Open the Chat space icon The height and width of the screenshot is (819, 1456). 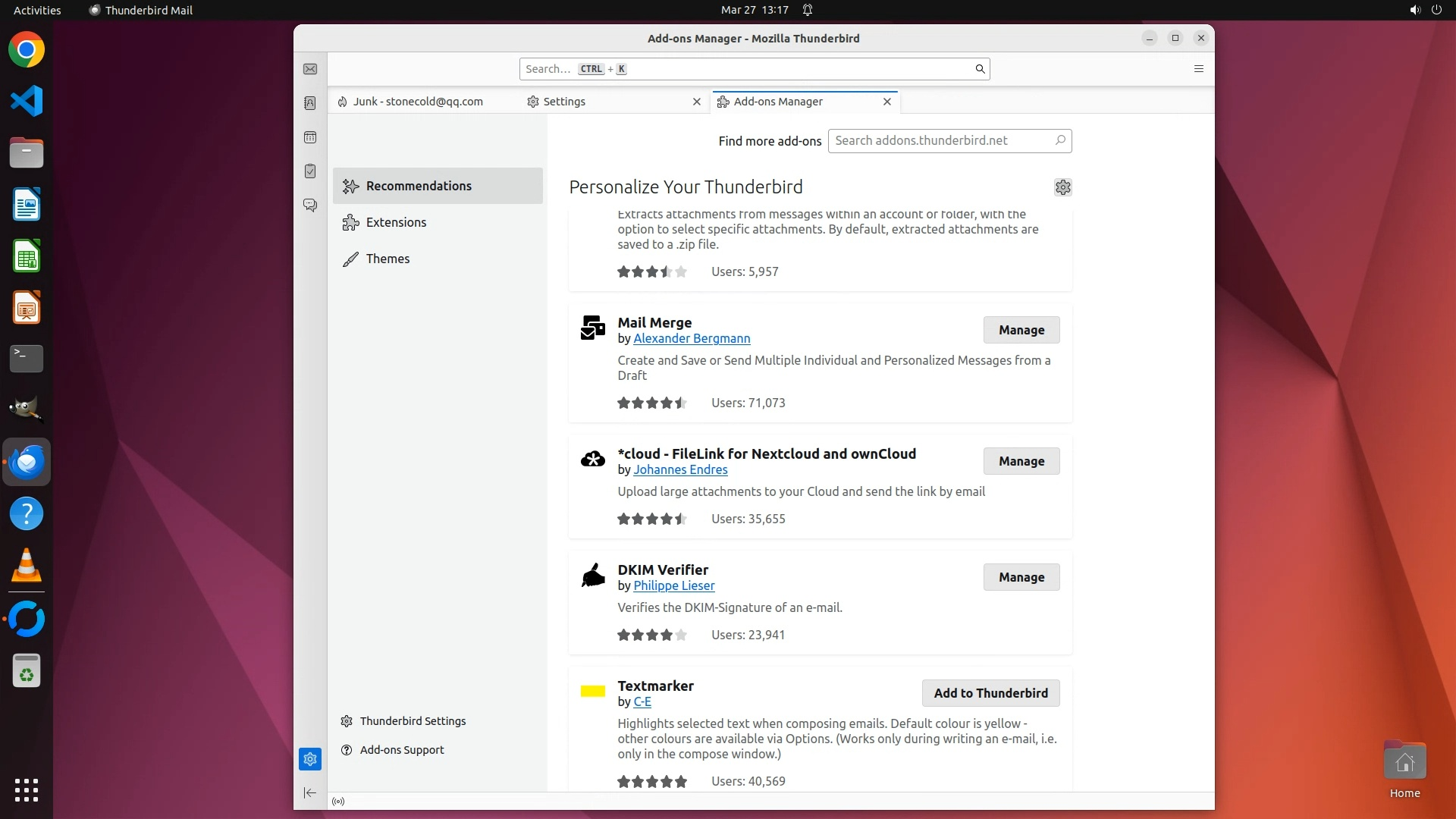[310, 206]
